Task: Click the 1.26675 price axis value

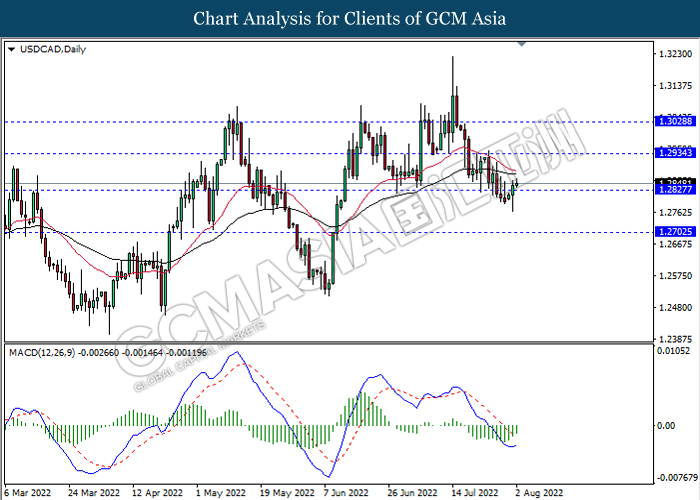Action: [x=675, y=244]
